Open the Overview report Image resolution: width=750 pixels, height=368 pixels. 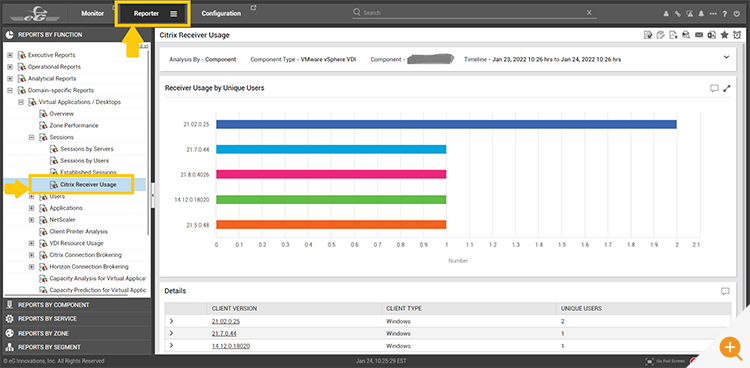point(62,114)
